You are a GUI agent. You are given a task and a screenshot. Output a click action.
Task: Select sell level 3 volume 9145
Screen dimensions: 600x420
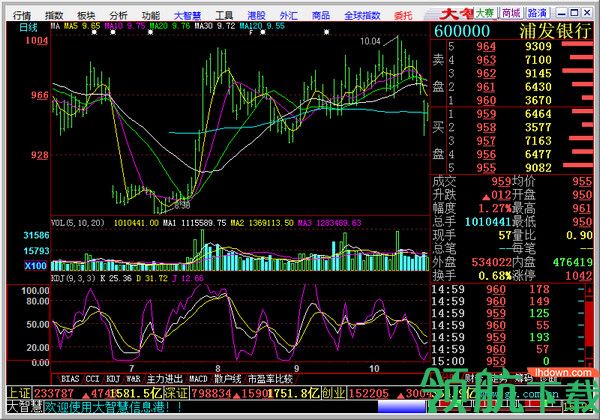pos(538,73)
